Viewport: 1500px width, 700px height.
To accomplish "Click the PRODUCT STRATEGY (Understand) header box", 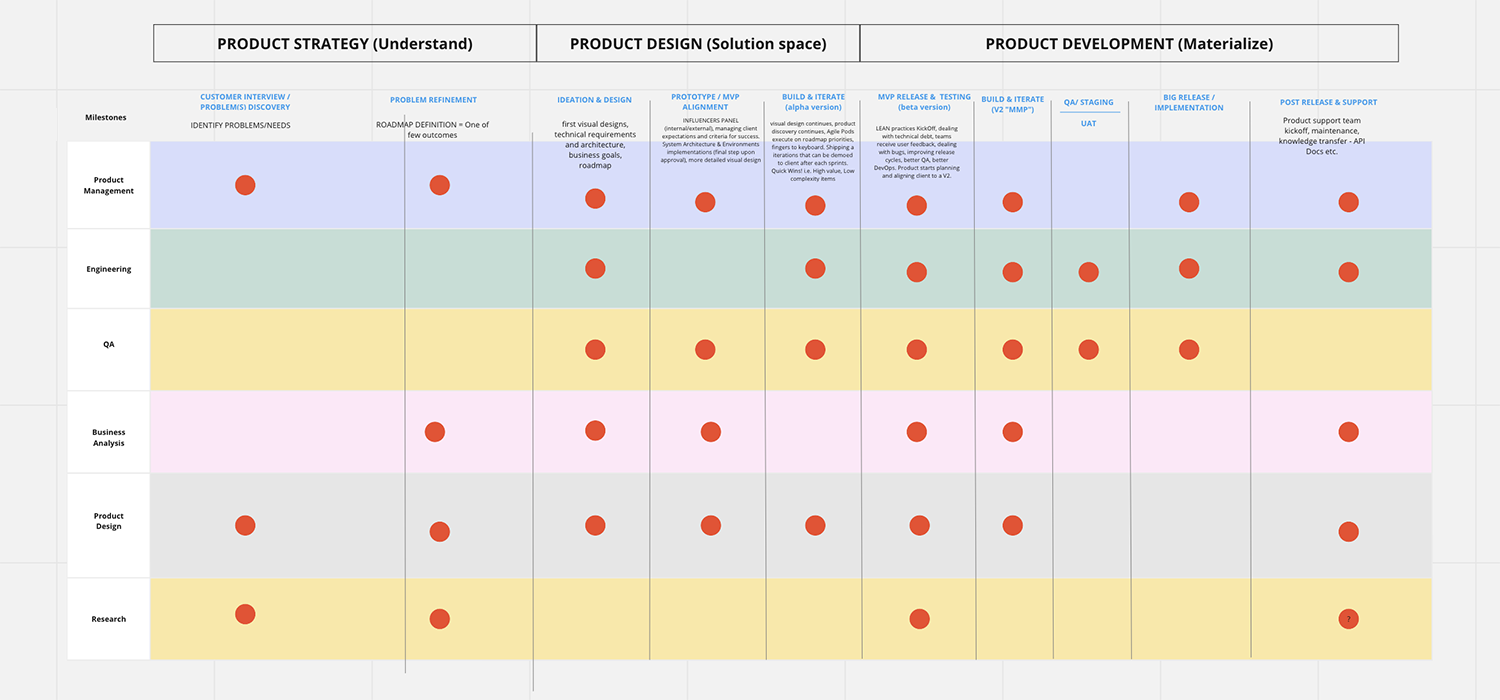I will [x=345, y=44].
